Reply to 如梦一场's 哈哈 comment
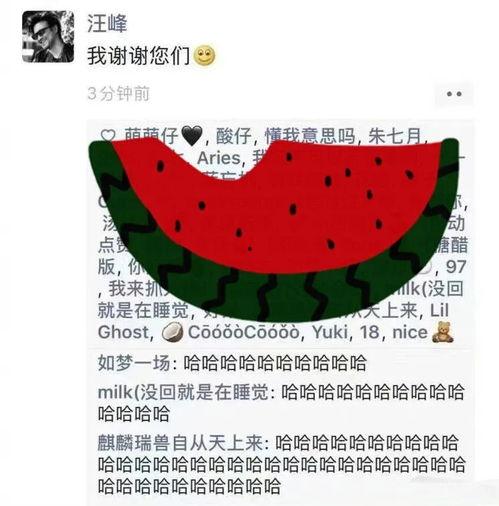 (x=275, y=363)
